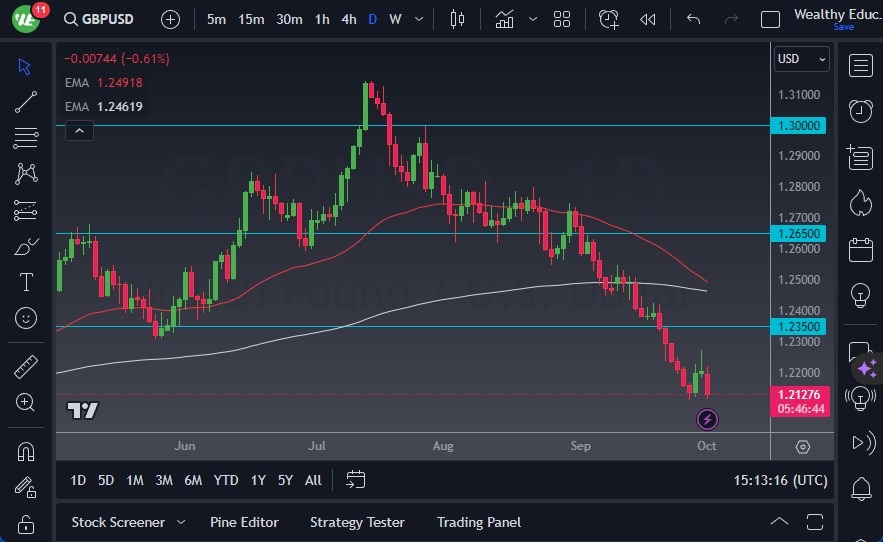Select the YTD date range button
Viewport: 883px width, 542px height.
(226, 480)
